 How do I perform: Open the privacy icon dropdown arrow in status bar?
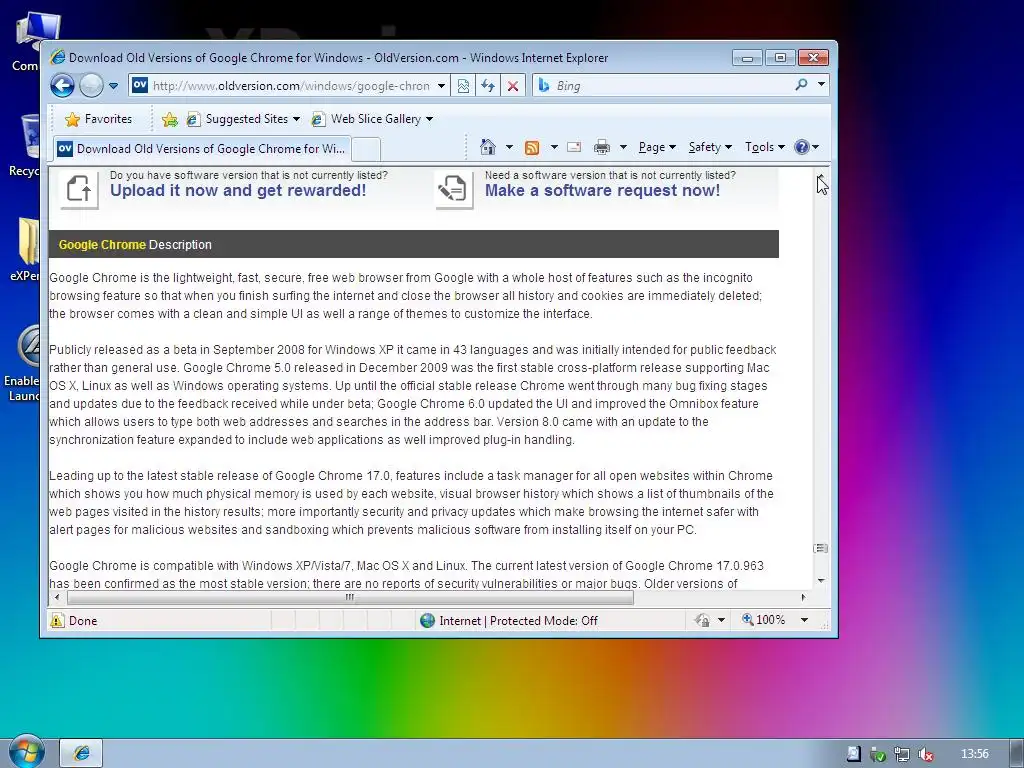pos(722,620)
